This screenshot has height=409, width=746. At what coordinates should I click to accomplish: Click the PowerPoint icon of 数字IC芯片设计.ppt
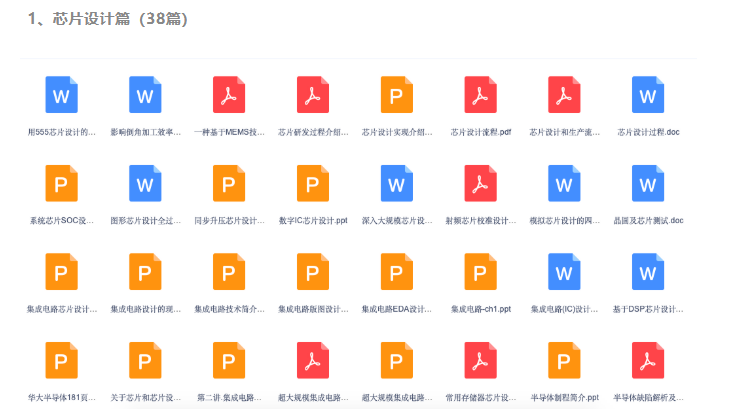[x=313, y=184]
